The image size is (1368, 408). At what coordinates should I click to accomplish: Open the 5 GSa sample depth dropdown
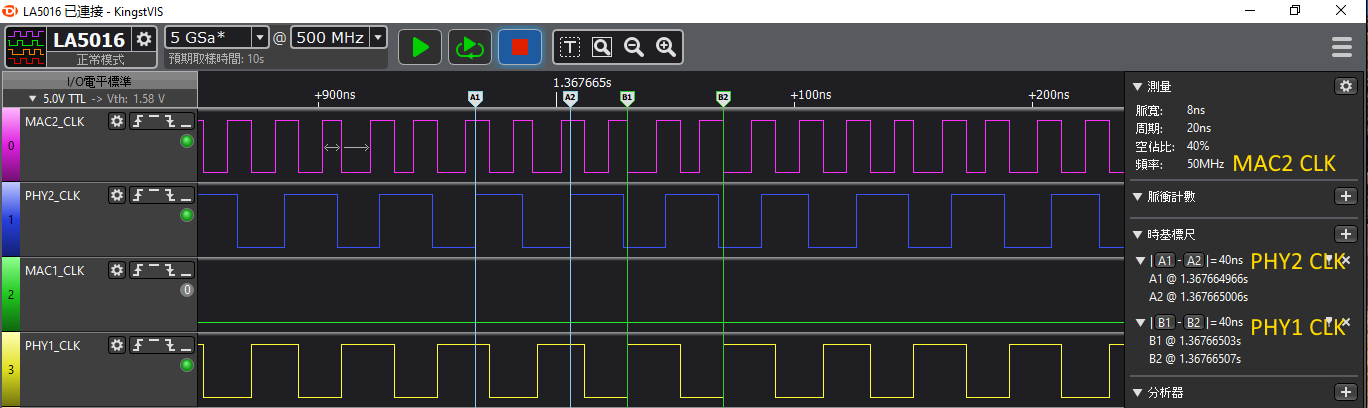click(x=260, y=37)
